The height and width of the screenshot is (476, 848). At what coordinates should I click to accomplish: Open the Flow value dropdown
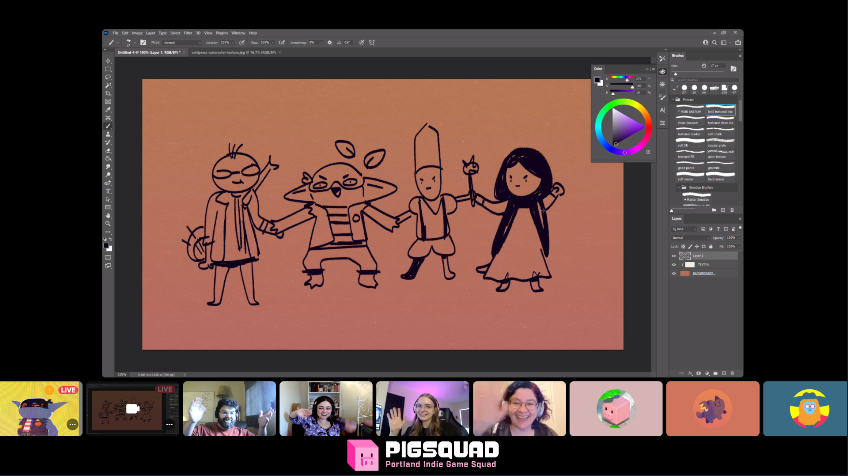(273, 43)
